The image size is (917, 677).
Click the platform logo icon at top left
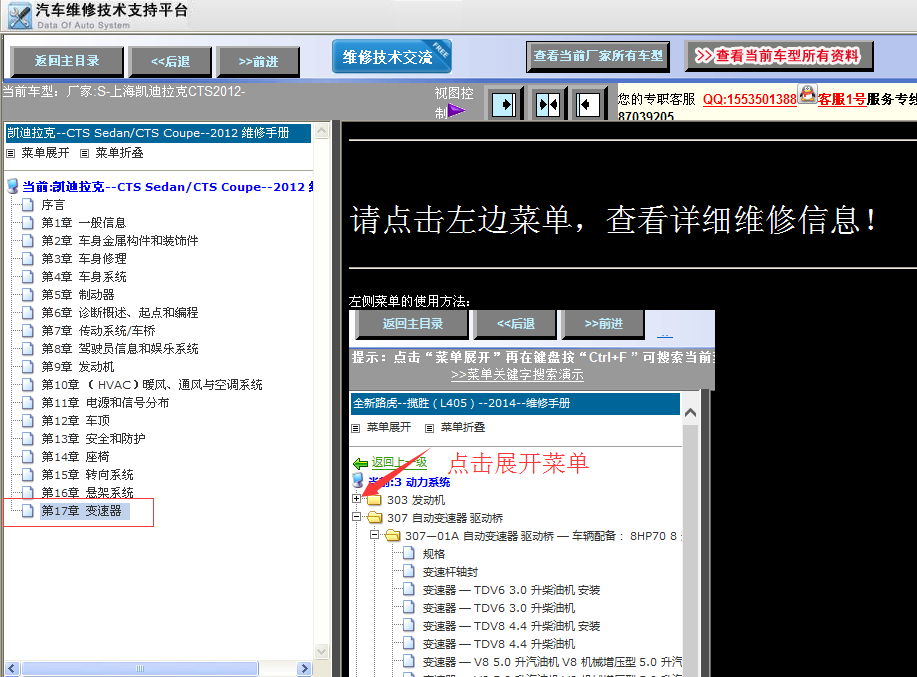coord(19,15)
